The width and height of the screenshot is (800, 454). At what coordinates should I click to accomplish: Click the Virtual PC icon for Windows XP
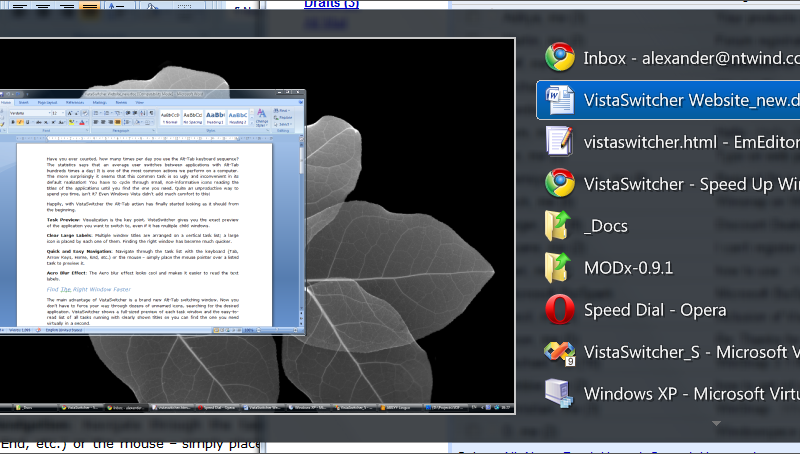tap(559, 393)
